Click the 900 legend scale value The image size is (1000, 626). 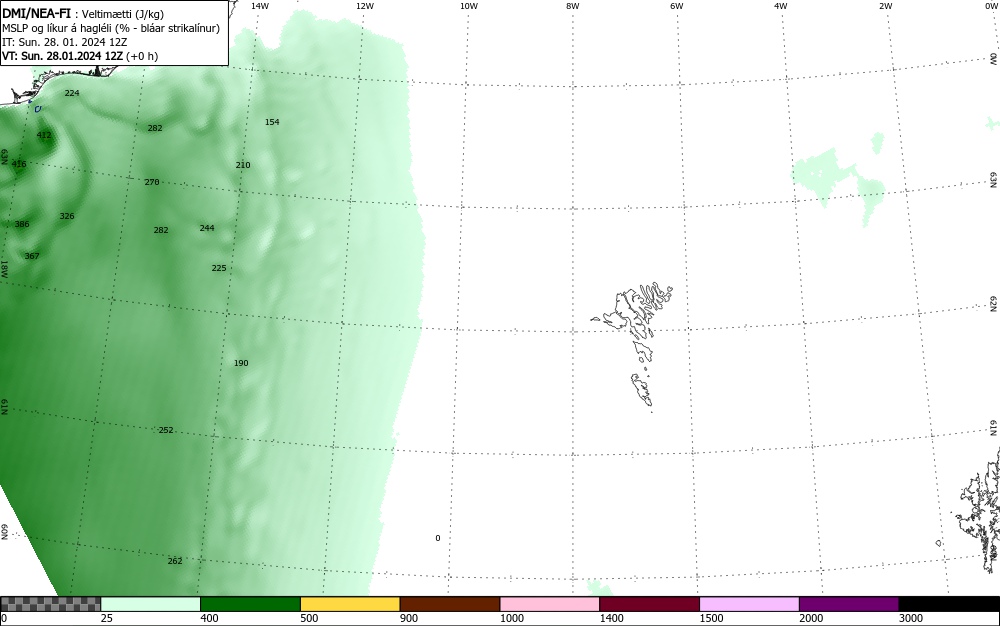(409, 618)
